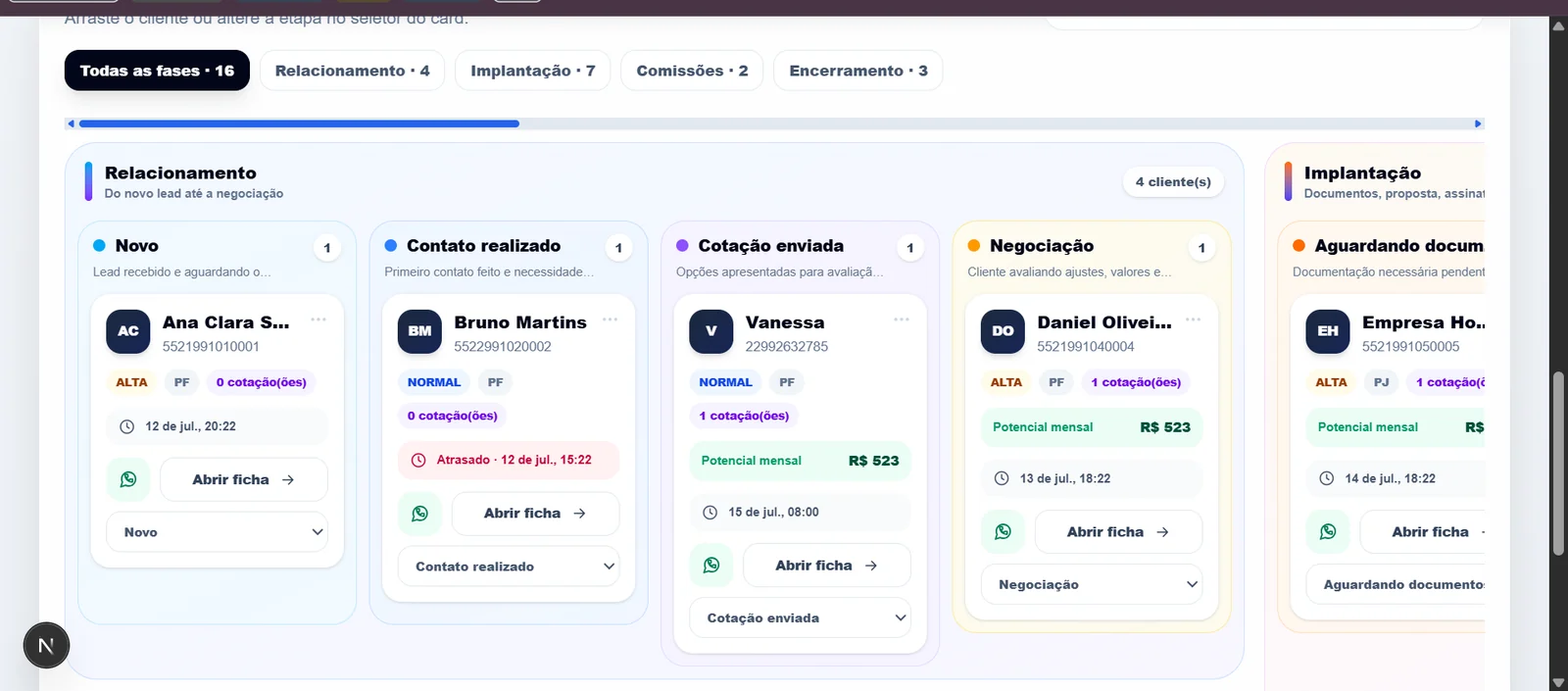
Task: Click the Contato realizado column header
Action: (484, 246)
